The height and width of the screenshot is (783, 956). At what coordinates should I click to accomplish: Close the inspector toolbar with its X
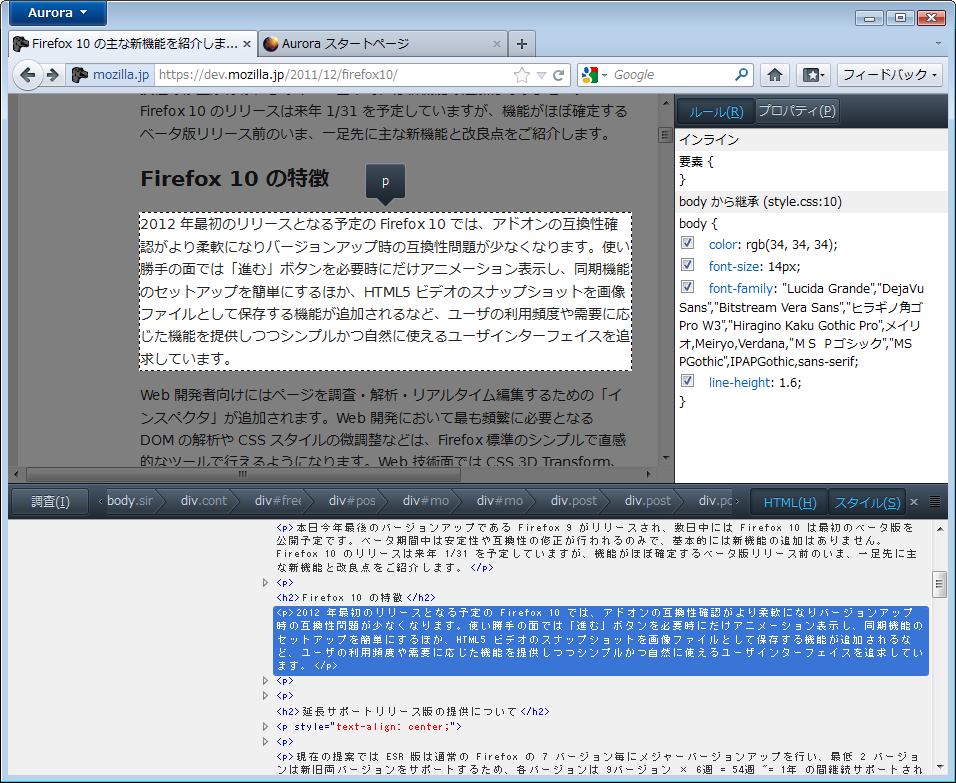tap(914, 502)
